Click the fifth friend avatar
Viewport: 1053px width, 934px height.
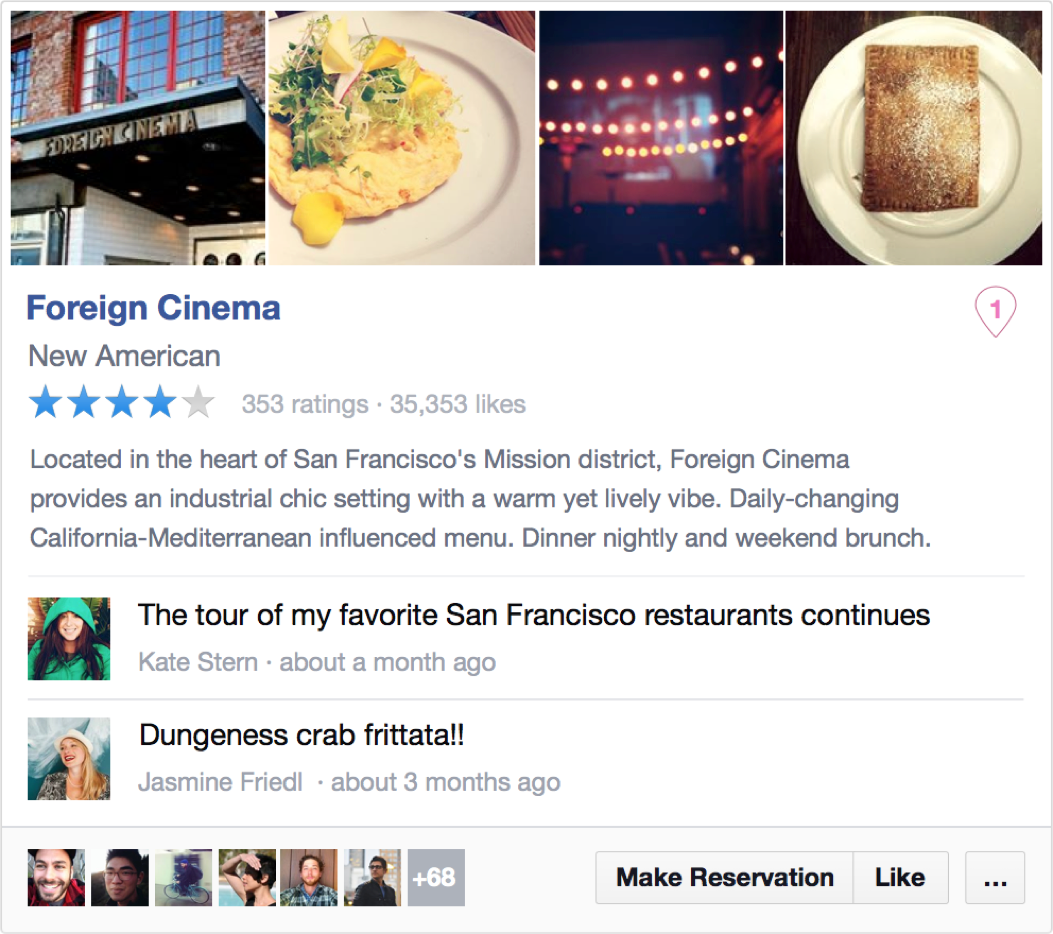pos(309,877)
